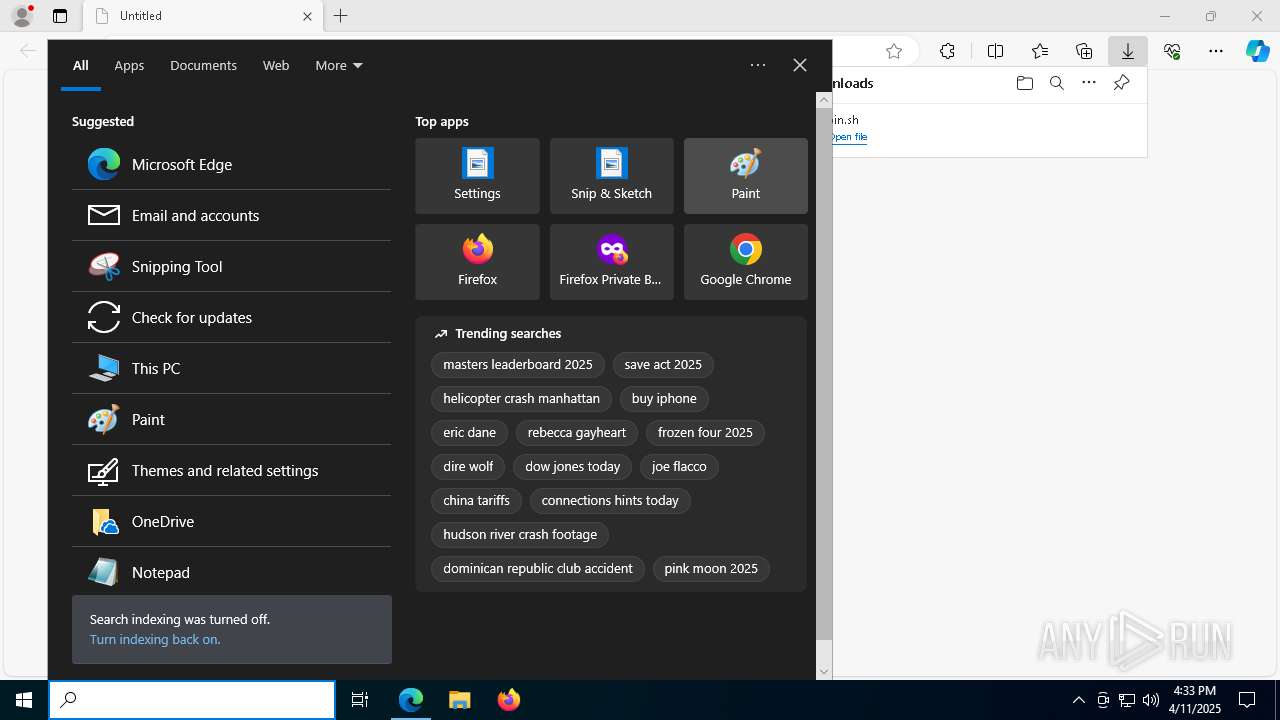The image size is (1280, 720).
Task: Focus the taskbar search input box
Action: (x=192, y=700)
